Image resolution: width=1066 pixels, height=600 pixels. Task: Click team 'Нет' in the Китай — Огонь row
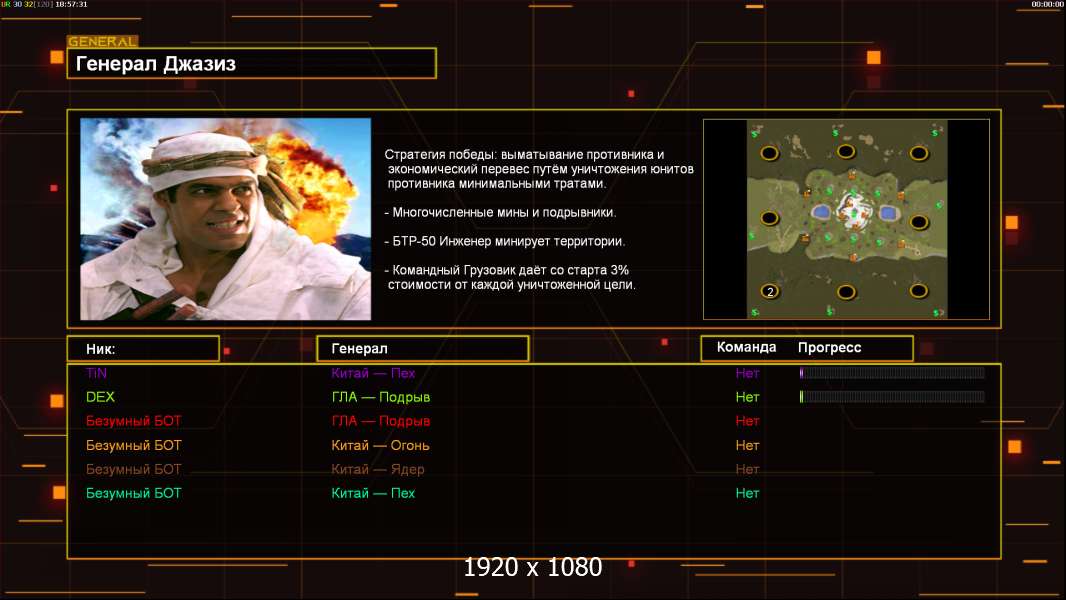(x=747, y=445)
